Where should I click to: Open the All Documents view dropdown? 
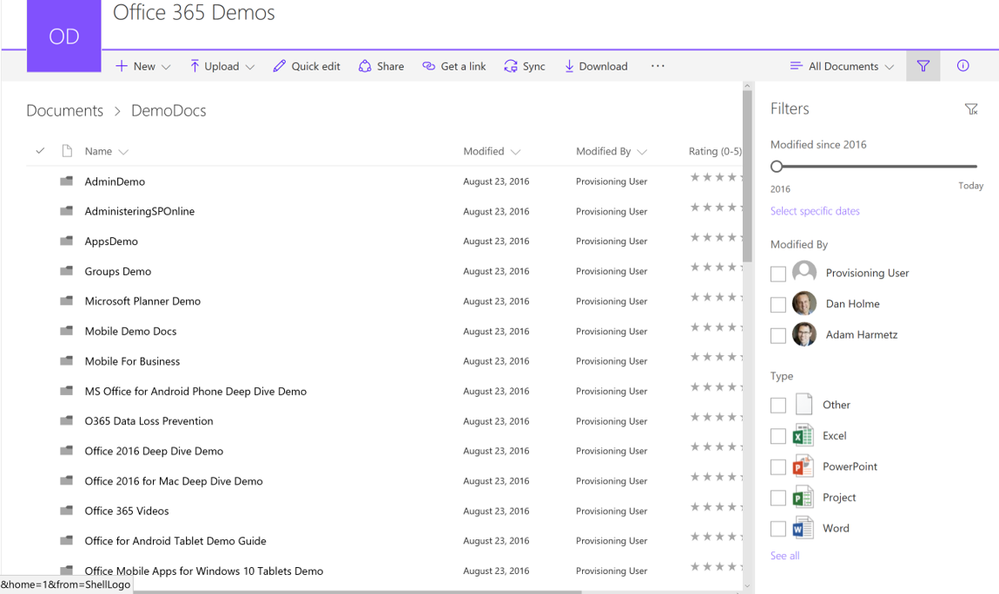pyautogui.click(x=842, y=66)
